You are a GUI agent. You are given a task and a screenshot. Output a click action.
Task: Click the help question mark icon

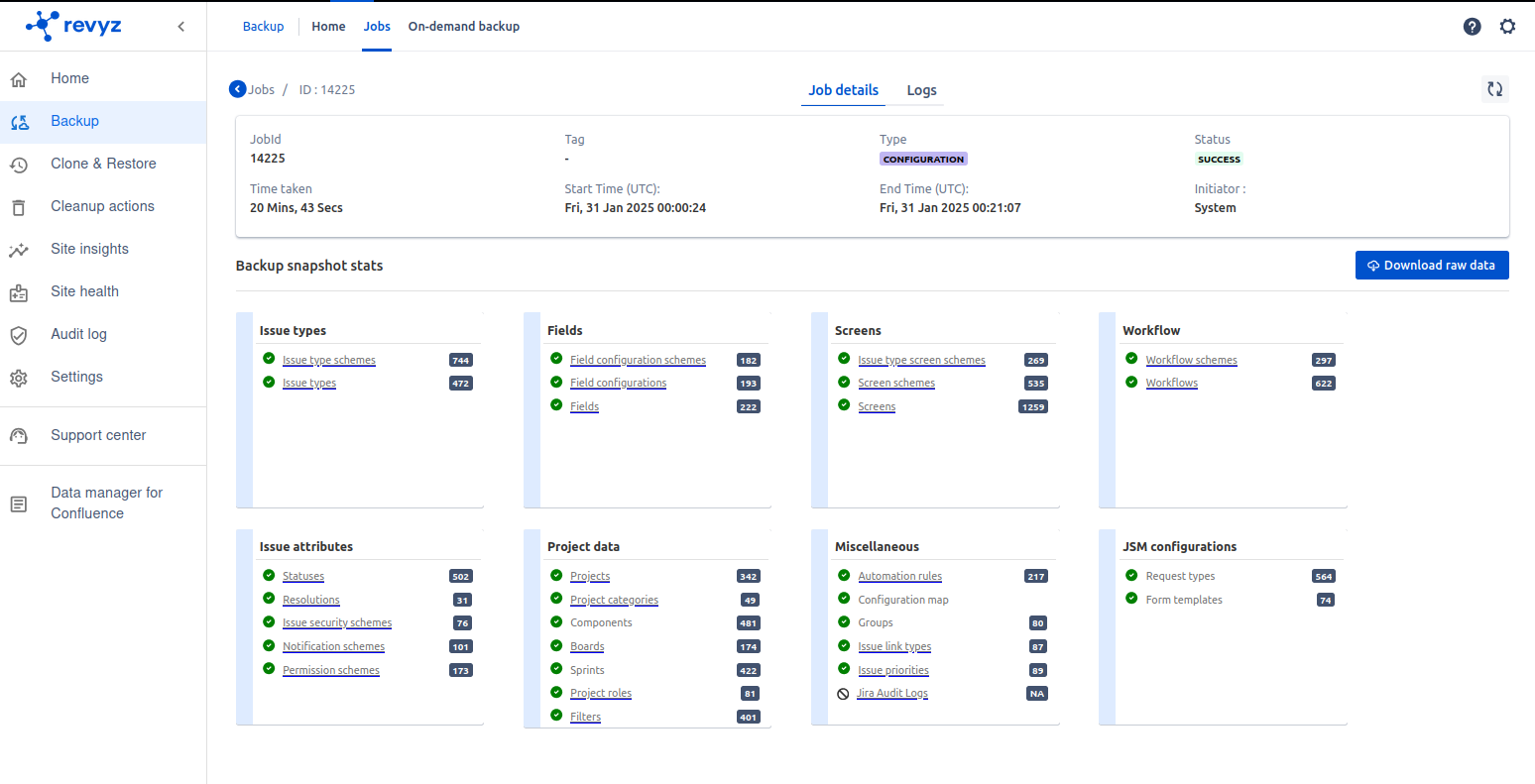click(1472, 27)
